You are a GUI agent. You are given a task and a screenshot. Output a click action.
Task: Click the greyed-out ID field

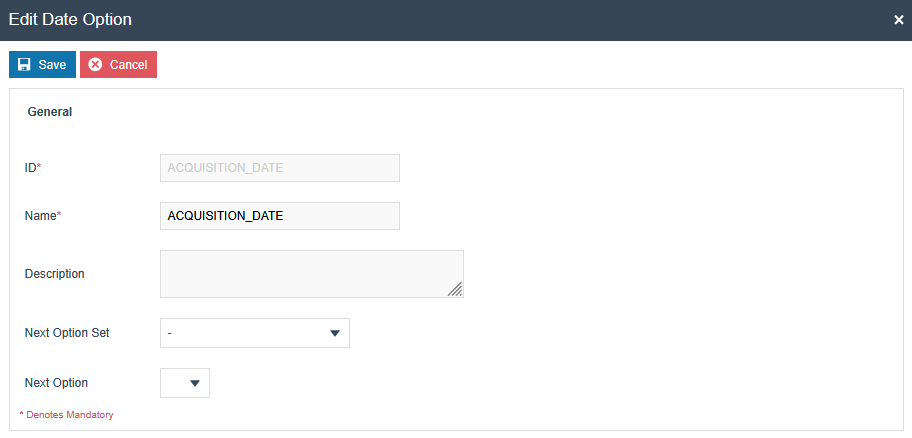[279, 168]
